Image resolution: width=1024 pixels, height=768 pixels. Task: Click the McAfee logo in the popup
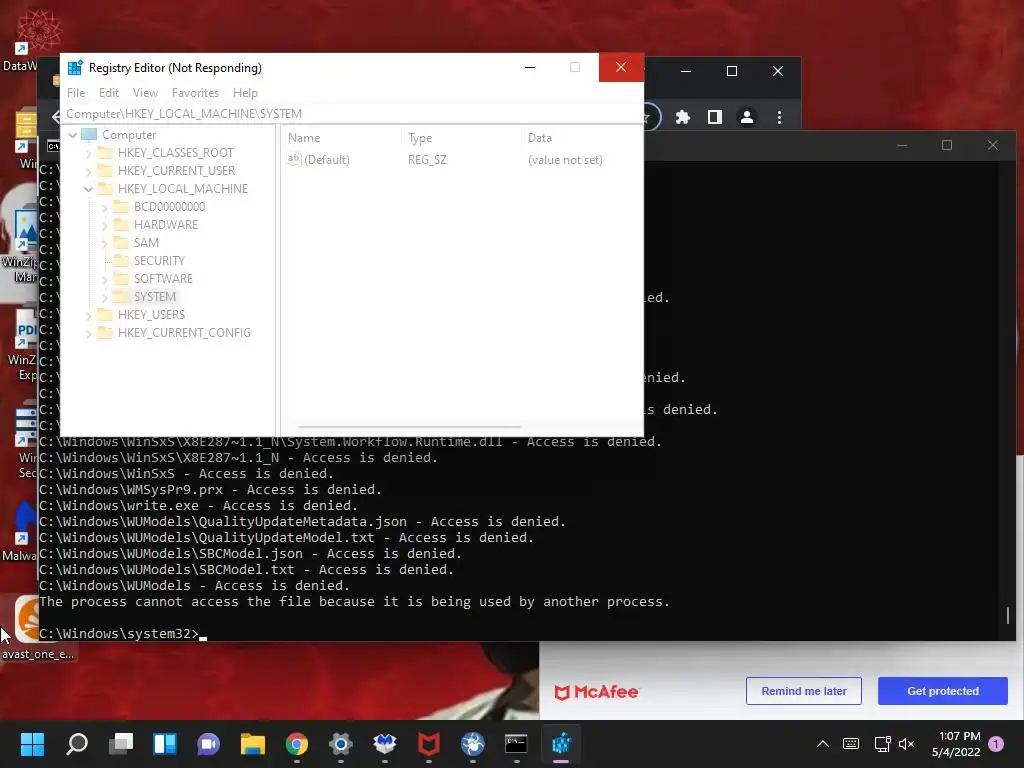596,692
